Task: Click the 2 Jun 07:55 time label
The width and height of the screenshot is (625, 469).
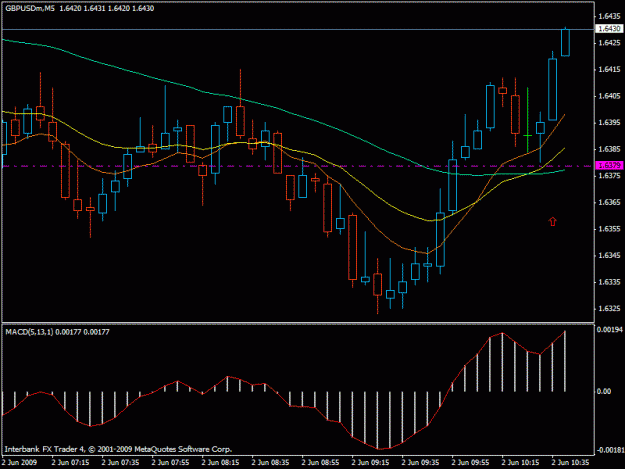Action: pyautogui.click(x=170, y=463)
